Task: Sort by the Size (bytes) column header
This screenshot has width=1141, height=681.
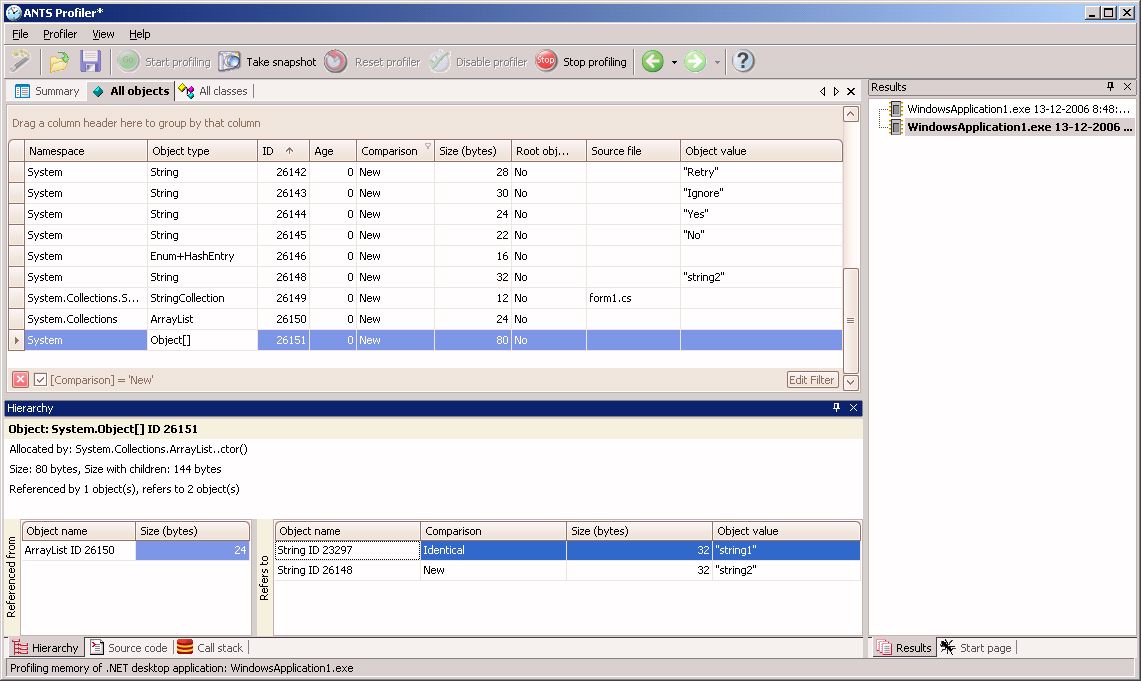Action: [x=468, y=151]
